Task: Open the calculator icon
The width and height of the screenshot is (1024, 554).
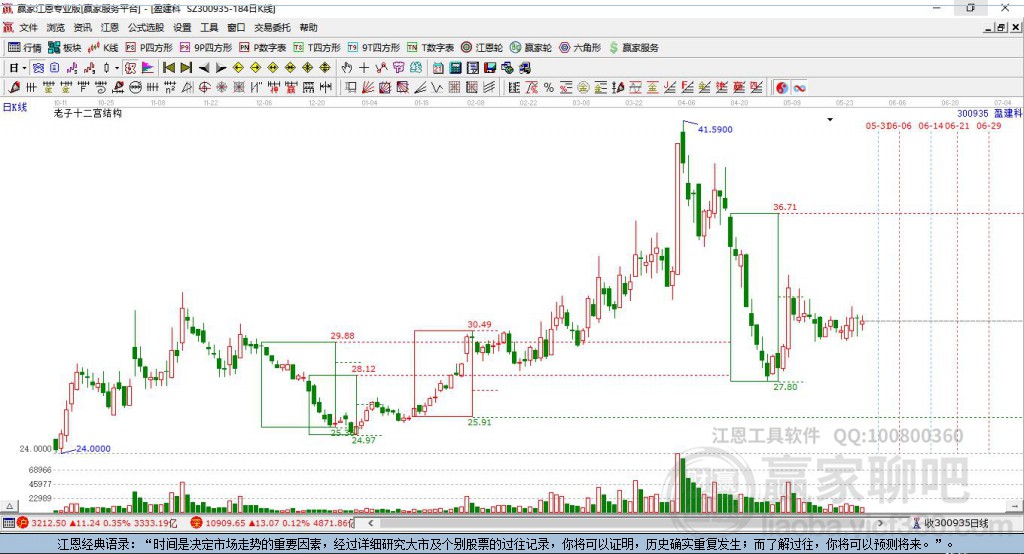Action: [x=455, y=68]
